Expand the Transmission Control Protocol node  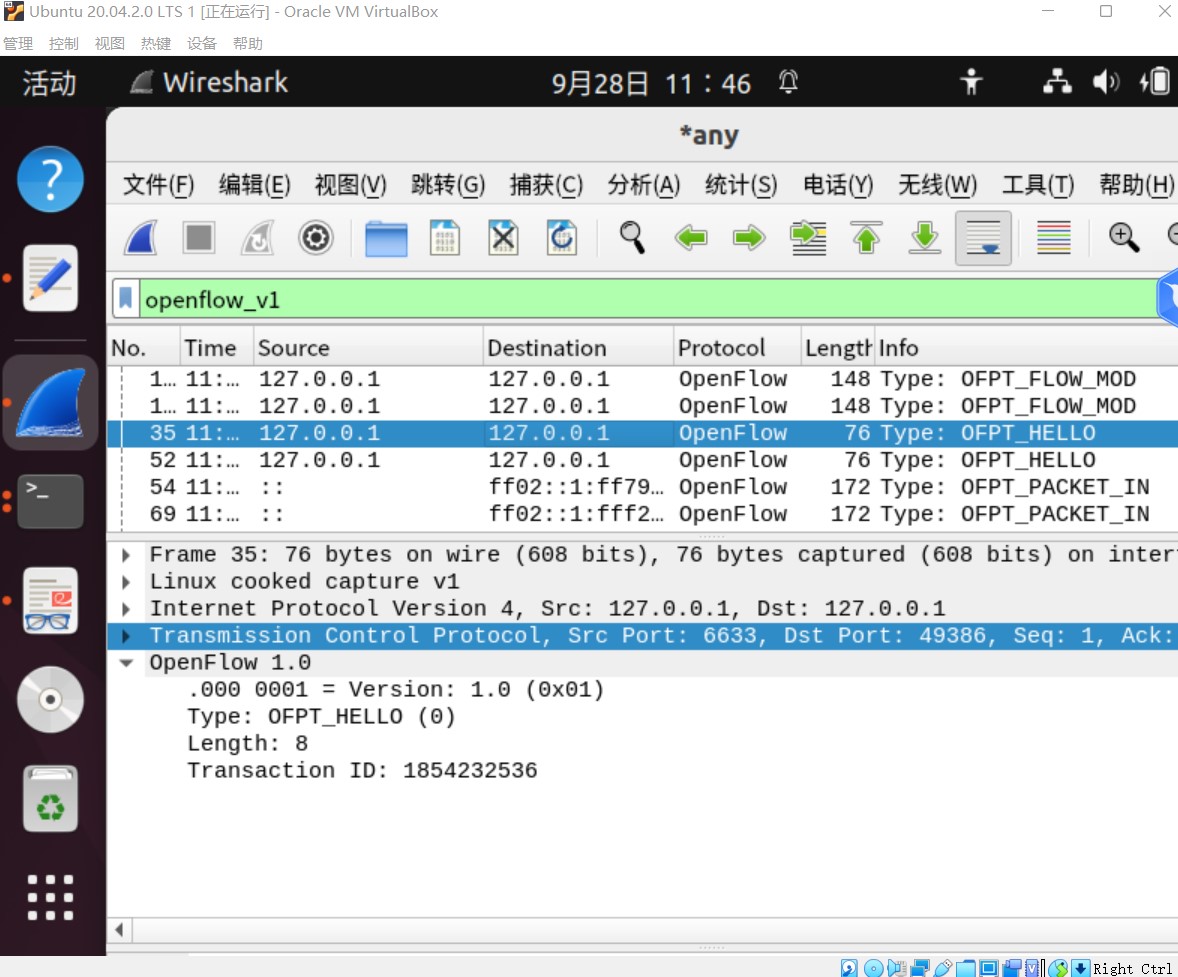[x=126, y=635]
